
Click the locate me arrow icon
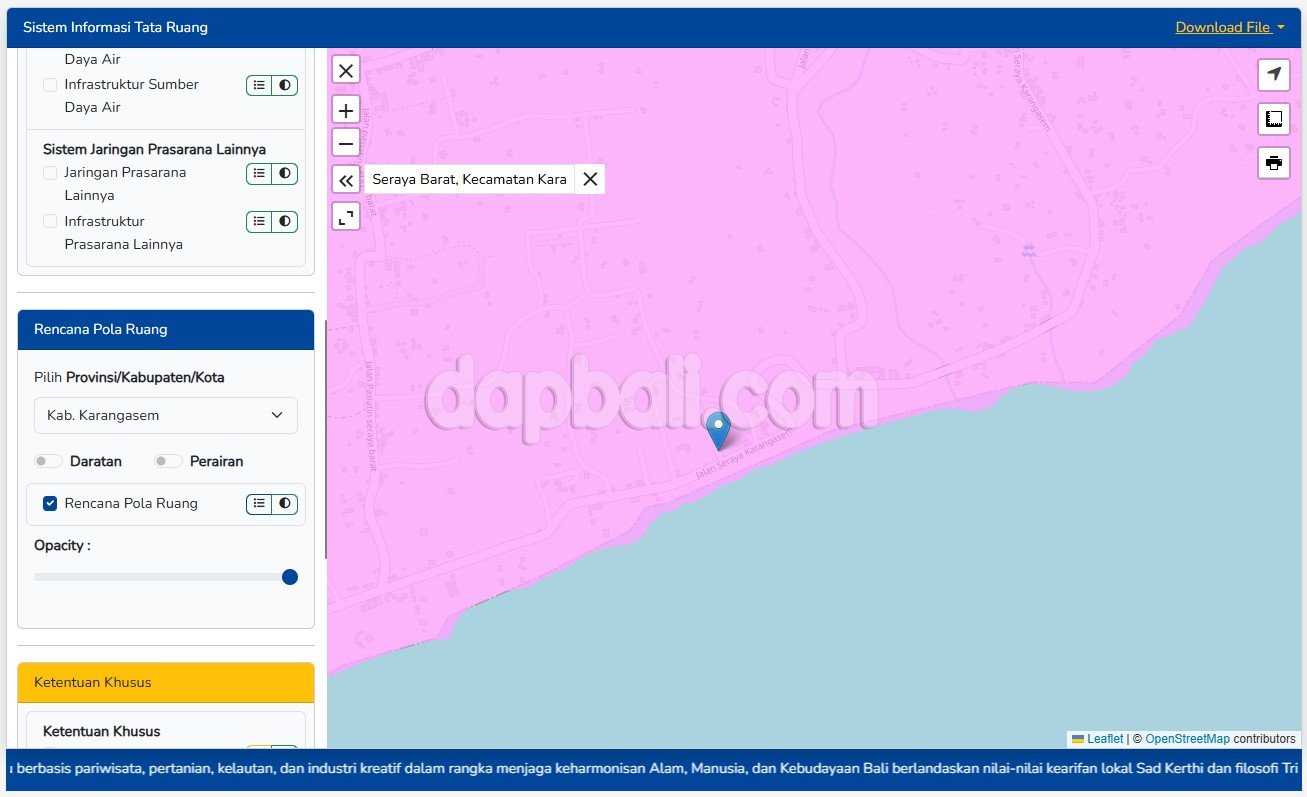pyautogui.click(x=1273, y=74)
